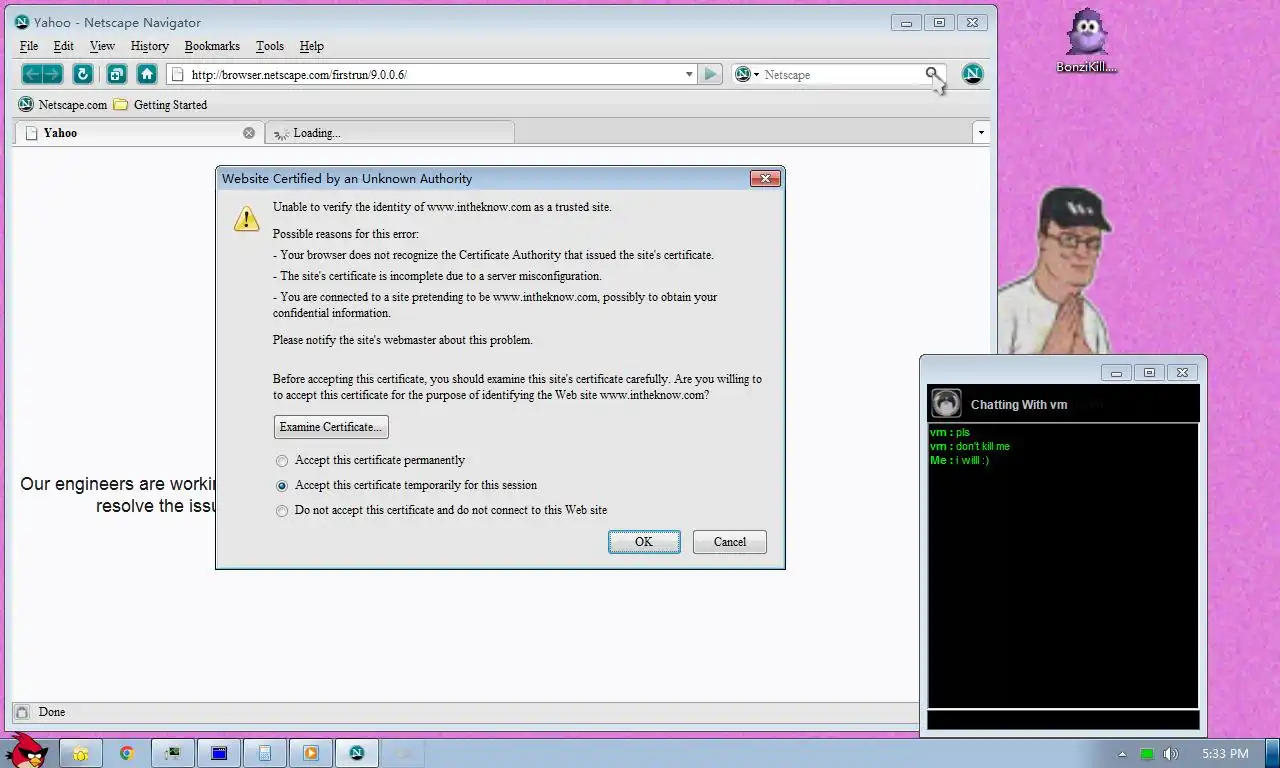The image size is (1280, 768).
Task: Open the list-all-tabs dropdown arrow
Action: pos(980,132)
